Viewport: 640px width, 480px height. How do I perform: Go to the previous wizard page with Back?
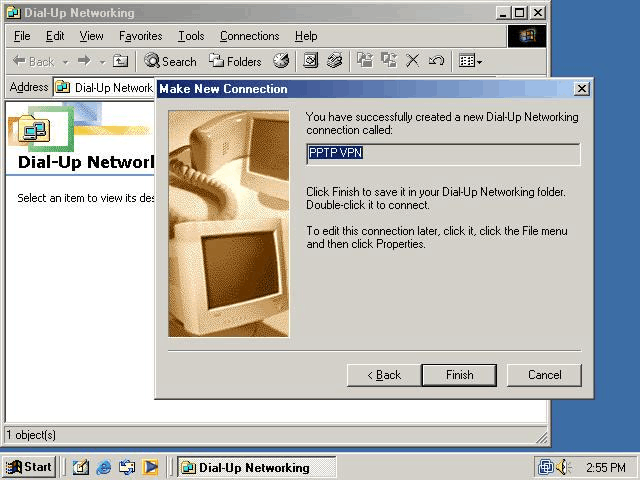[384, 375]
